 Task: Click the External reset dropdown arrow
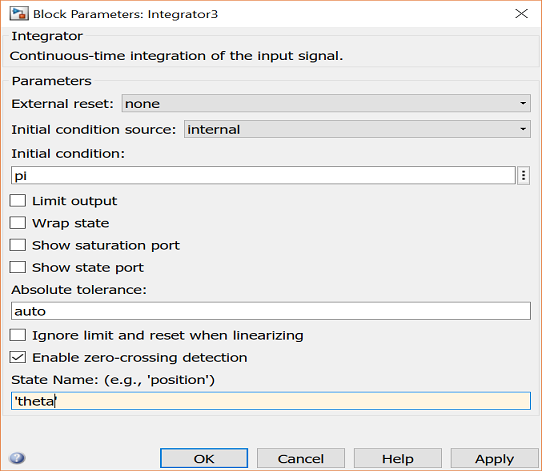tap(523, 103)
